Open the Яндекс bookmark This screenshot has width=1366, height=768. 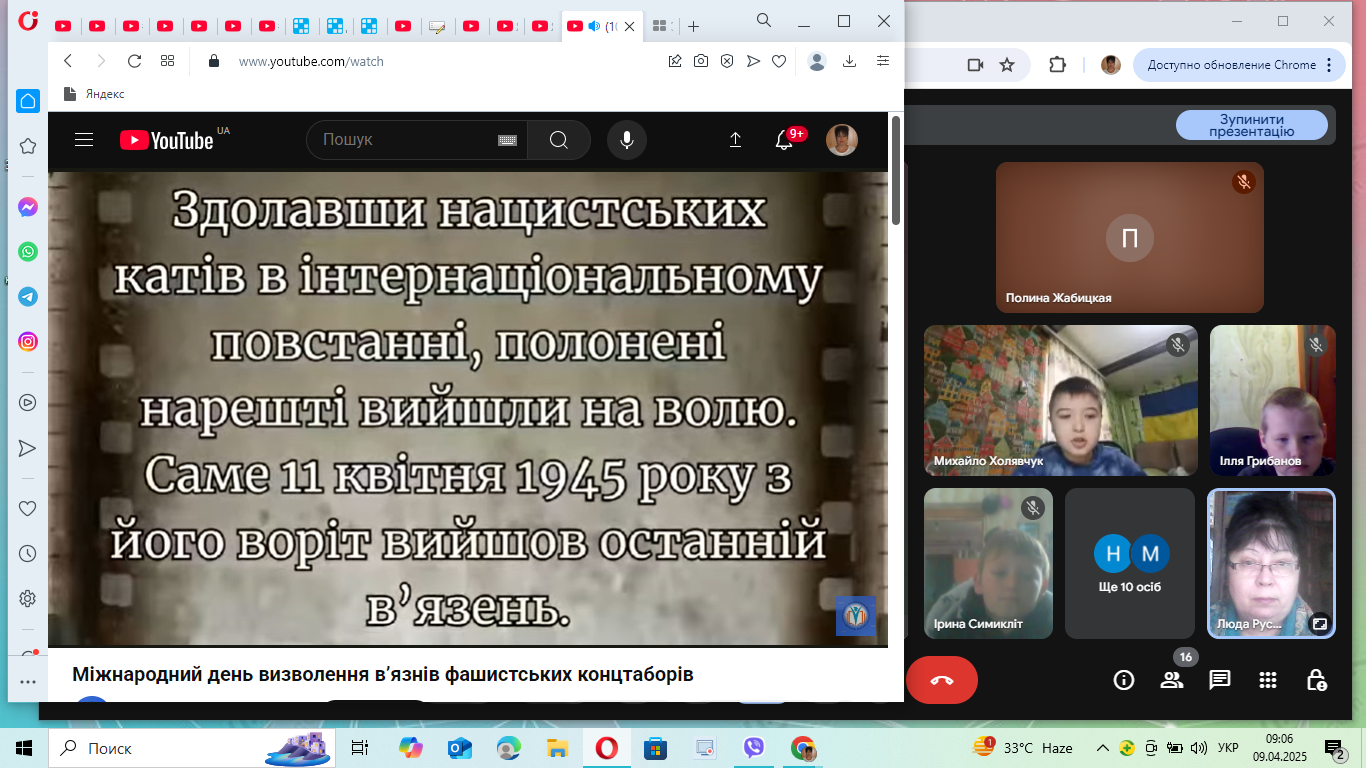pos(94,94)
